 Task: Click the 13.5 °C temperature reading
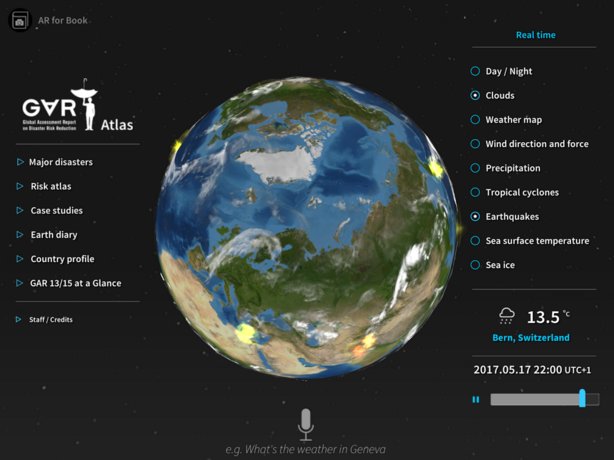point(548,317)
